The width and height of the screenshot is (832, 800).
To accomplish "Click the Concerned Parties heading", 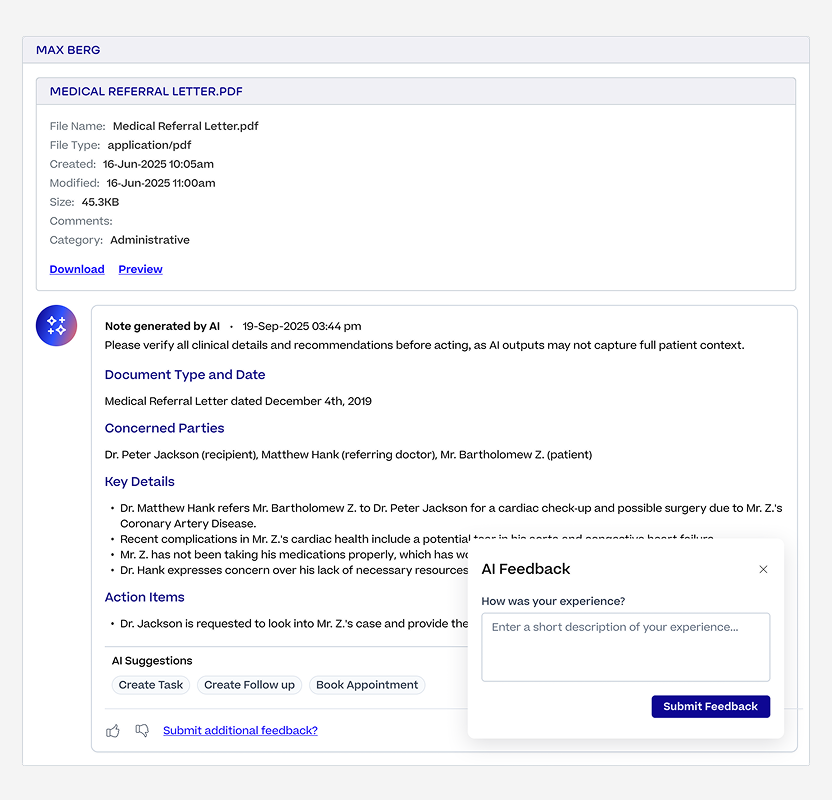I will tap(164, 428).
